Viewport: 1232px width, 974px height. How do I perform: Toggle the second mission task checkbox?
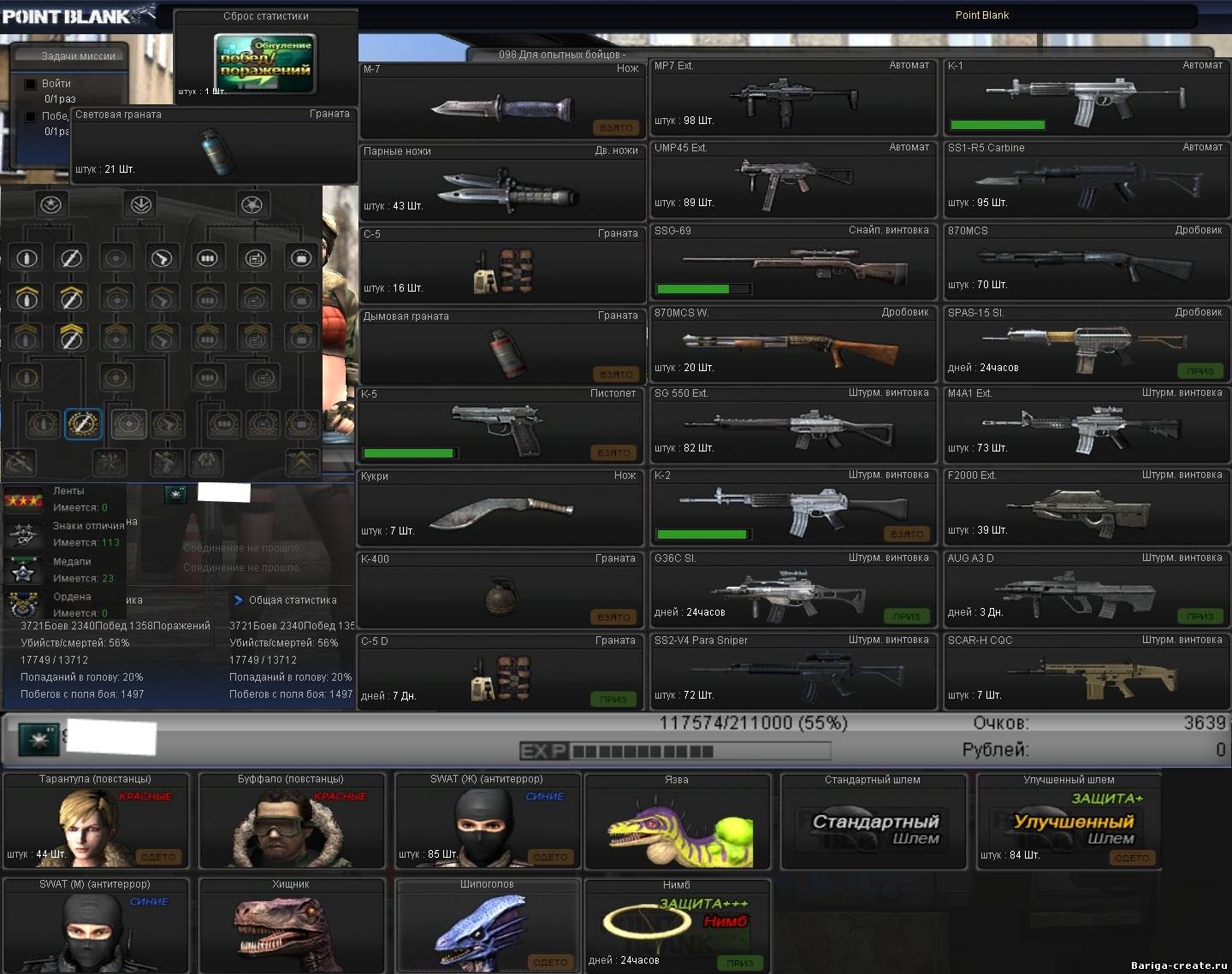pos(30,116)
